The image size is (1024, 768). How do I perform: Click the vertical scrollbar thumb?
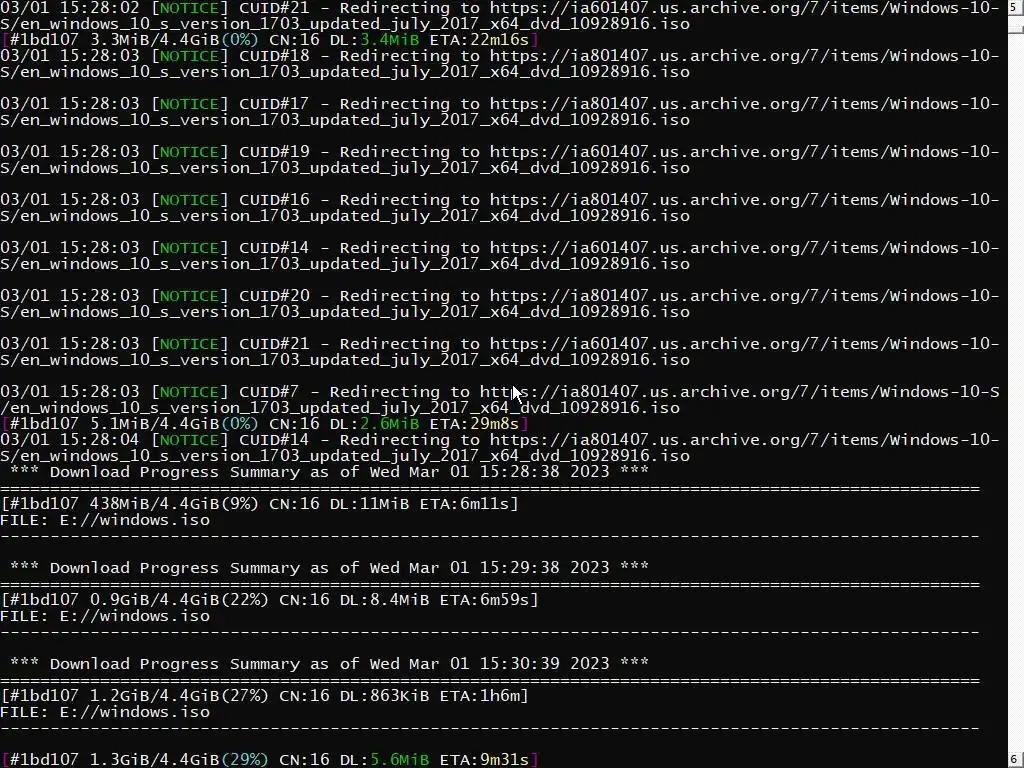tap(1016, 25)
